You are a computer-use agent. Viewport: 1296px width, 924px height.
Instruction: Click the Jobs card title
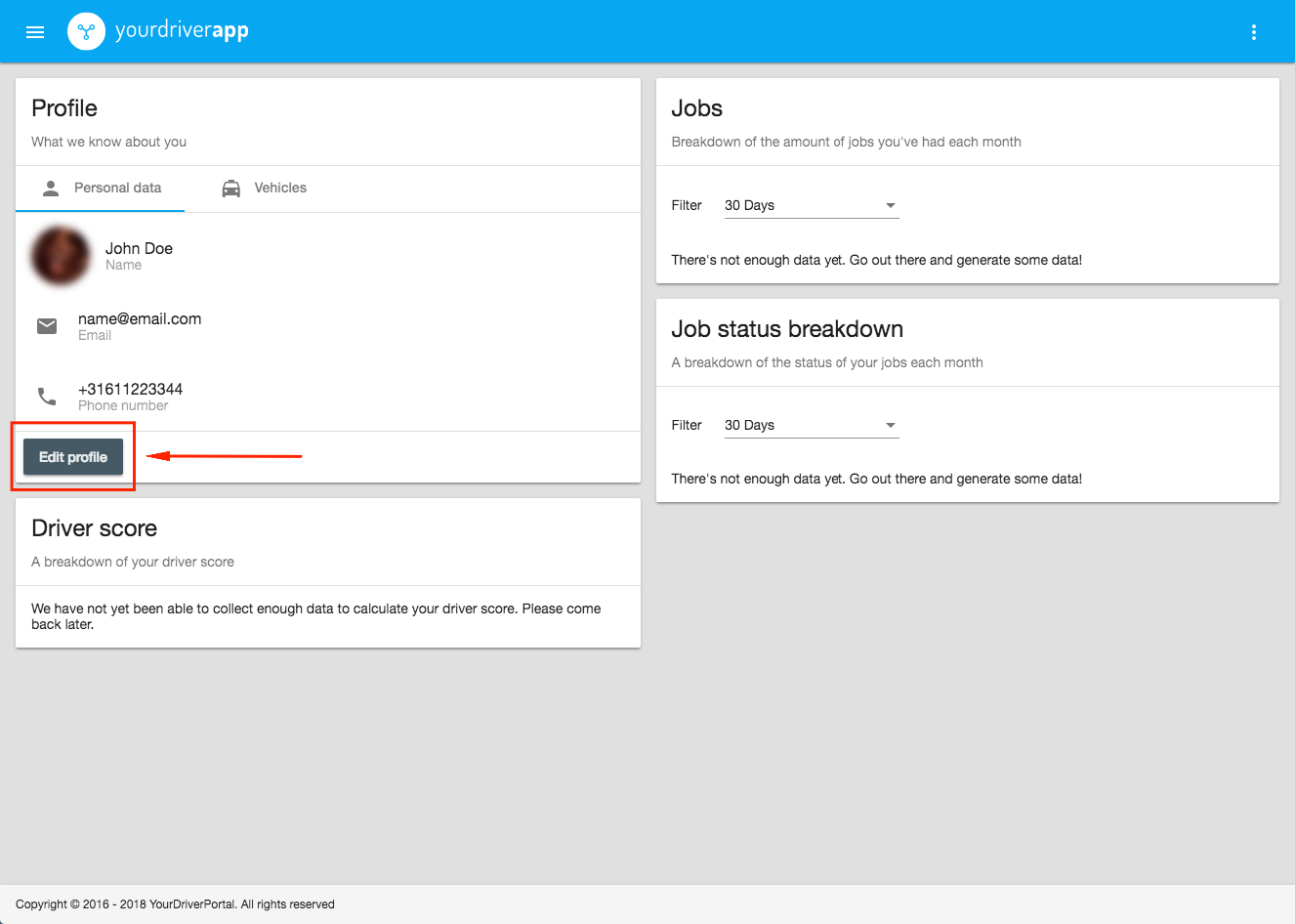696,107
